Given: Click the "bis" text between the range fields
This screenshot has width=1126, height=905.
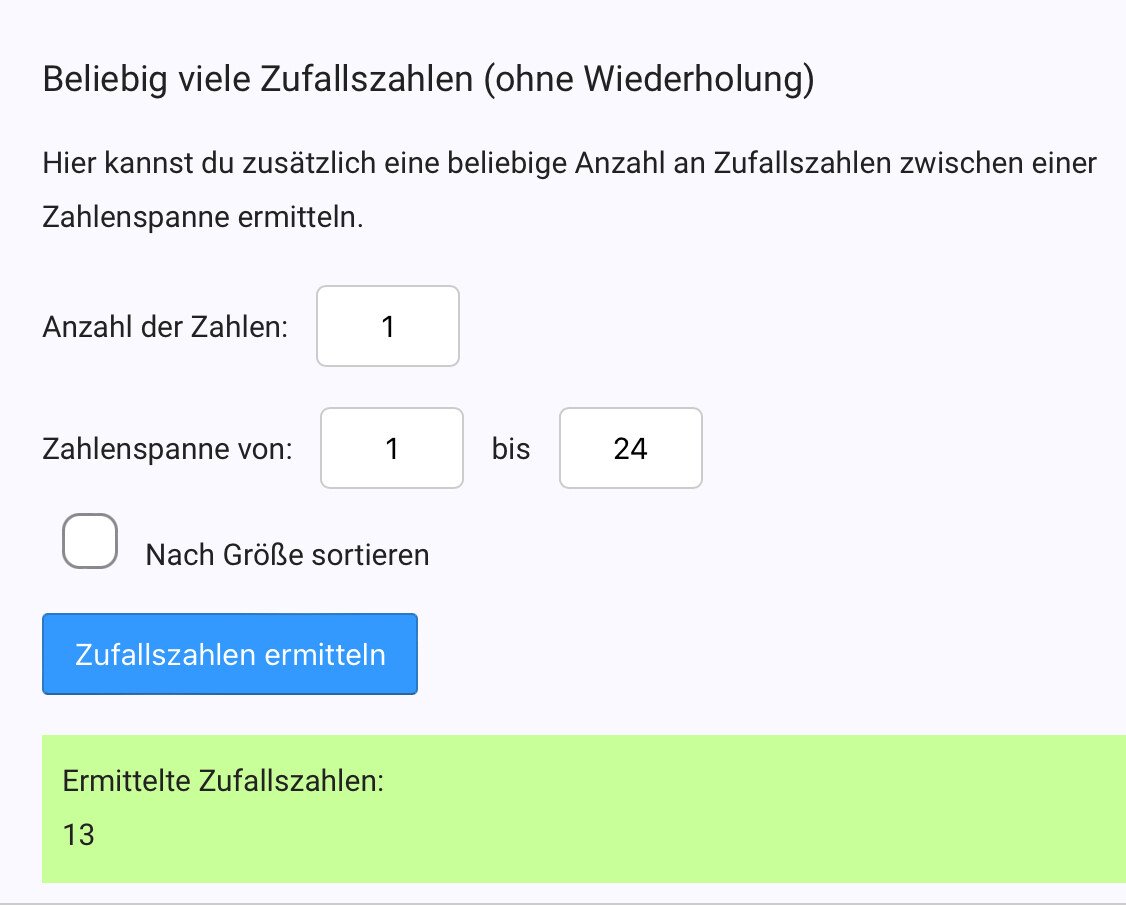Looking at the screenshot, I should click(511, 449).
